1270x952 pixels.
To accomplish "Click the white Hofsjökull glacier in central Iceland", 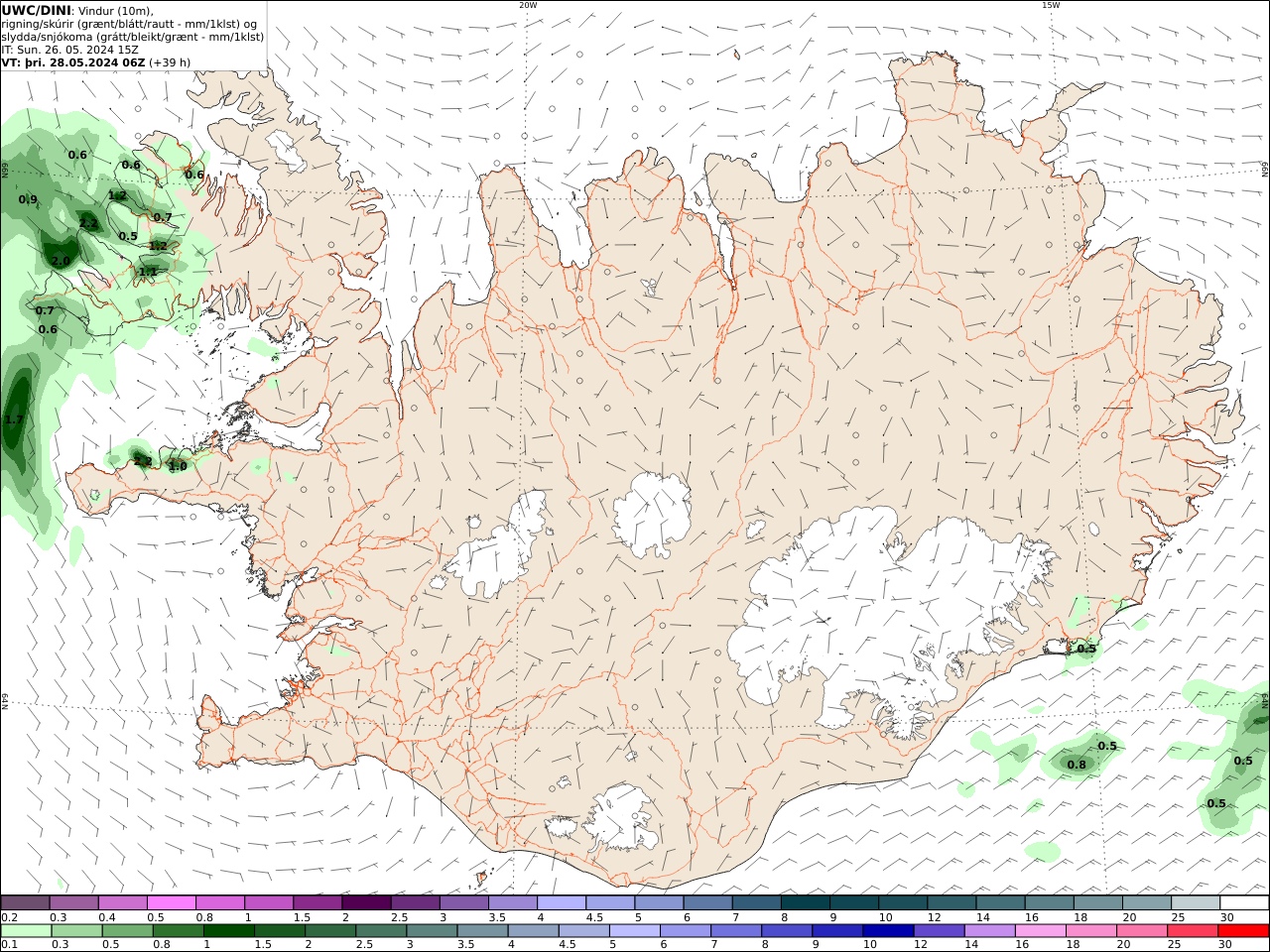I will [x=653, y=513].
